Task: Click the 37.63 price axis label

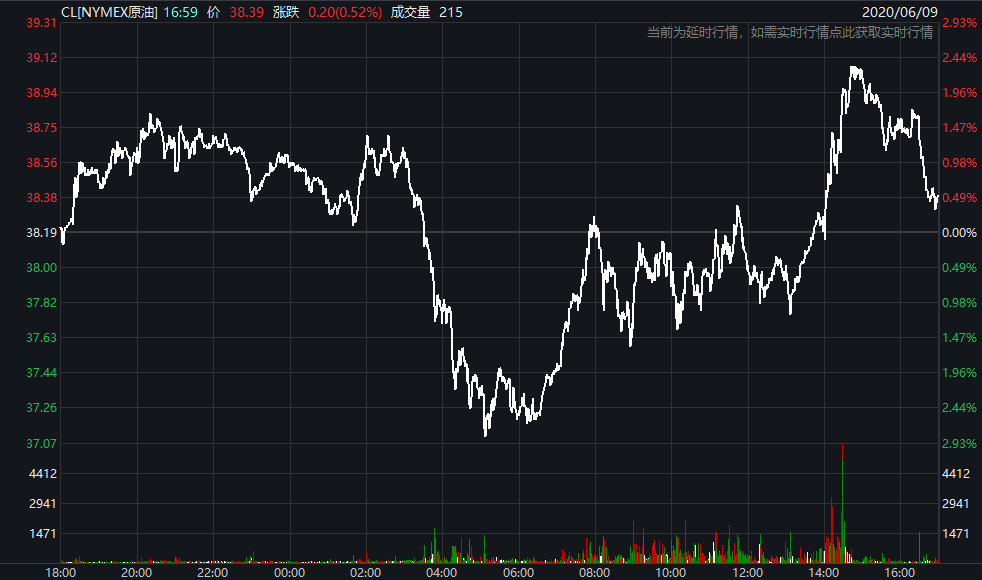Action: [x=41, y=338]
